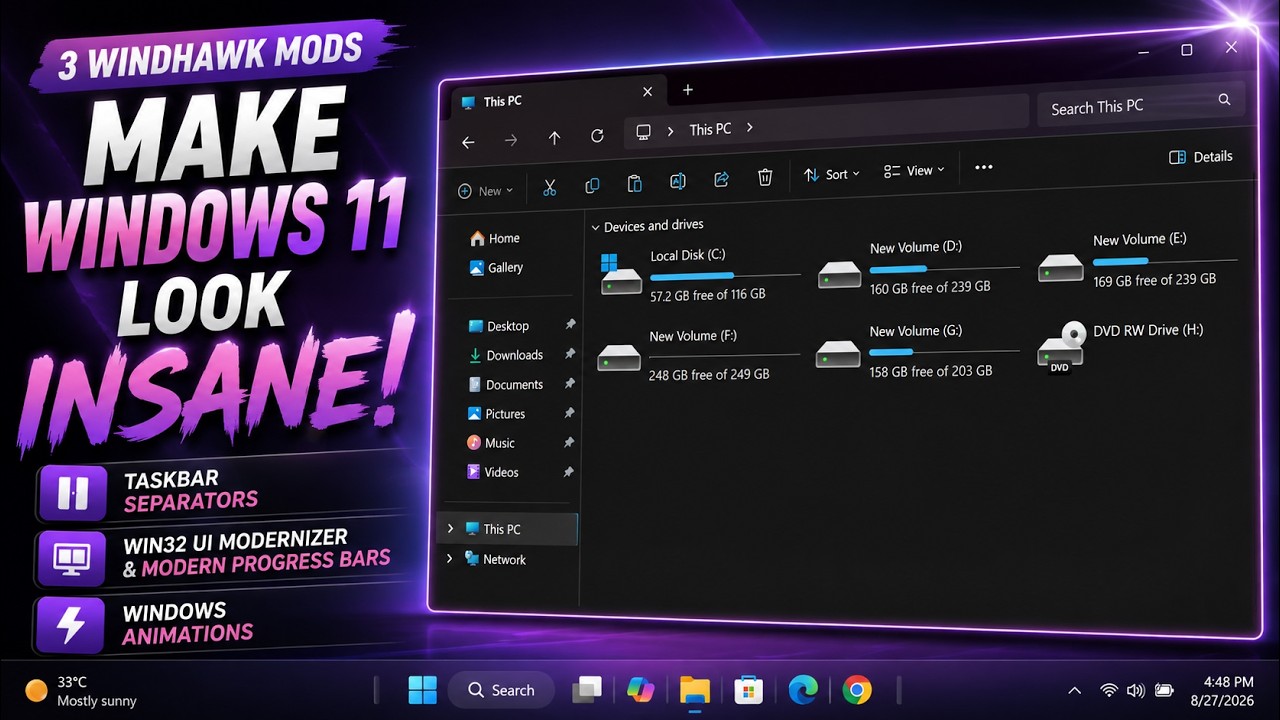Open New Volume (E:) drive
The height and width of the screenshot is (720, 1280).
click(x=1138, y=259)
